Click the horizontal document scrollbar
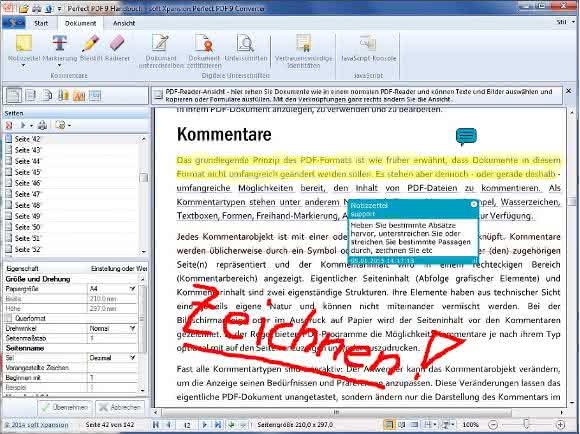 [x=337, y=412]
